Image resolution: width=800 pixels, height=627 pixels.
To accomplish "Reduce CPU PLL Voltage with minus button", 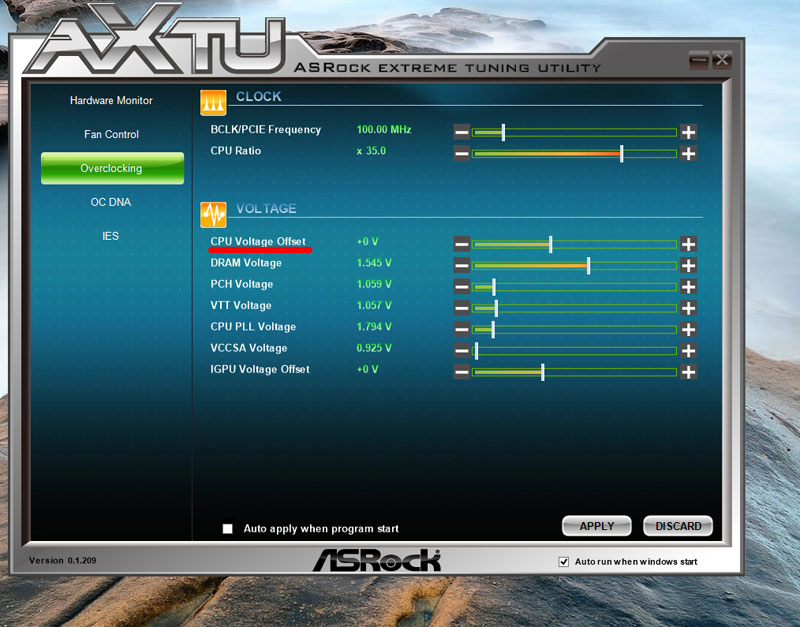I will coord(462,330).
